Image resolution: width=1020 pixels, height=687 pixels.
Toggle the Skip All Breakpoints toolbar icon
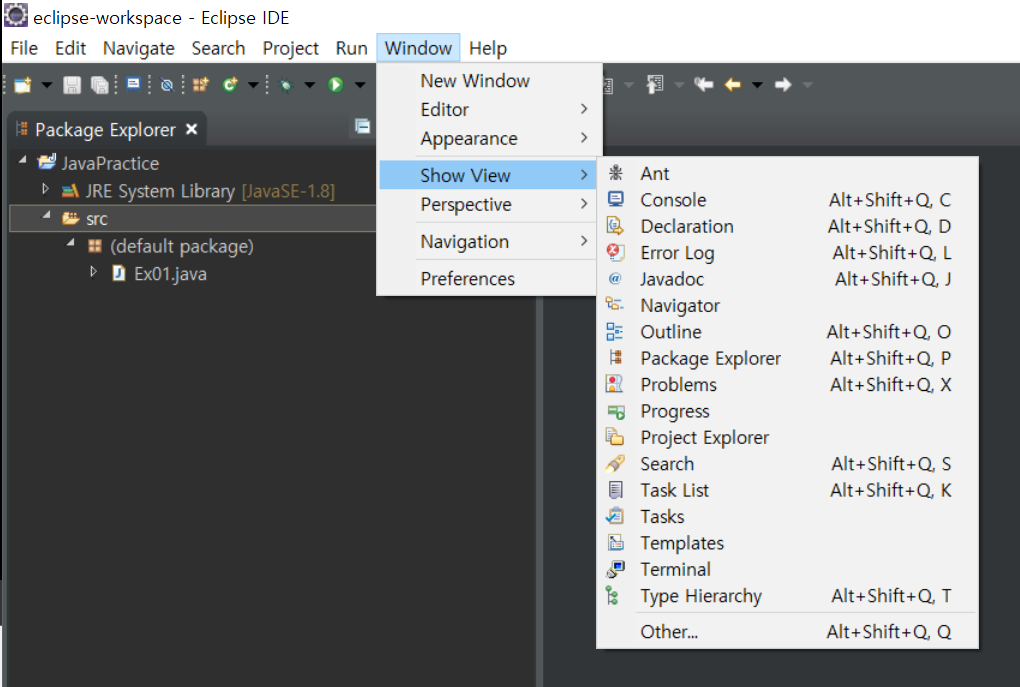point(167,85)
